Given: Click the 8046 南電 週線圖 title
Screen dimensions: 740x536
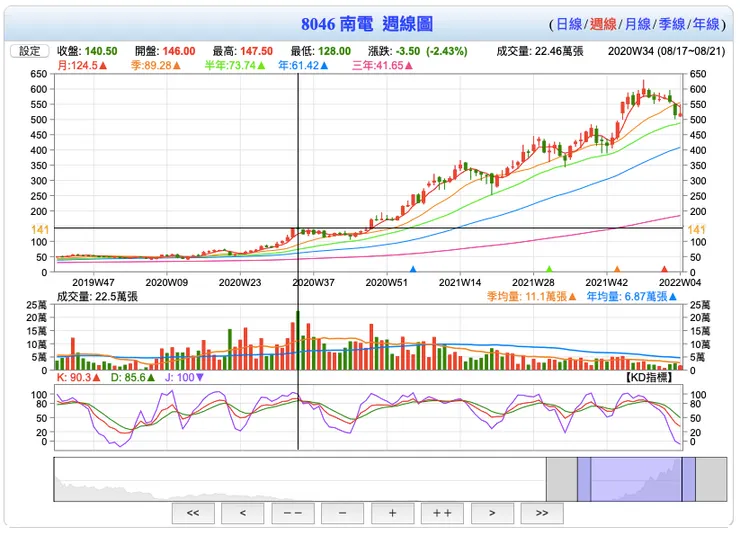Looking at the screenshot, I should (367, 24).
